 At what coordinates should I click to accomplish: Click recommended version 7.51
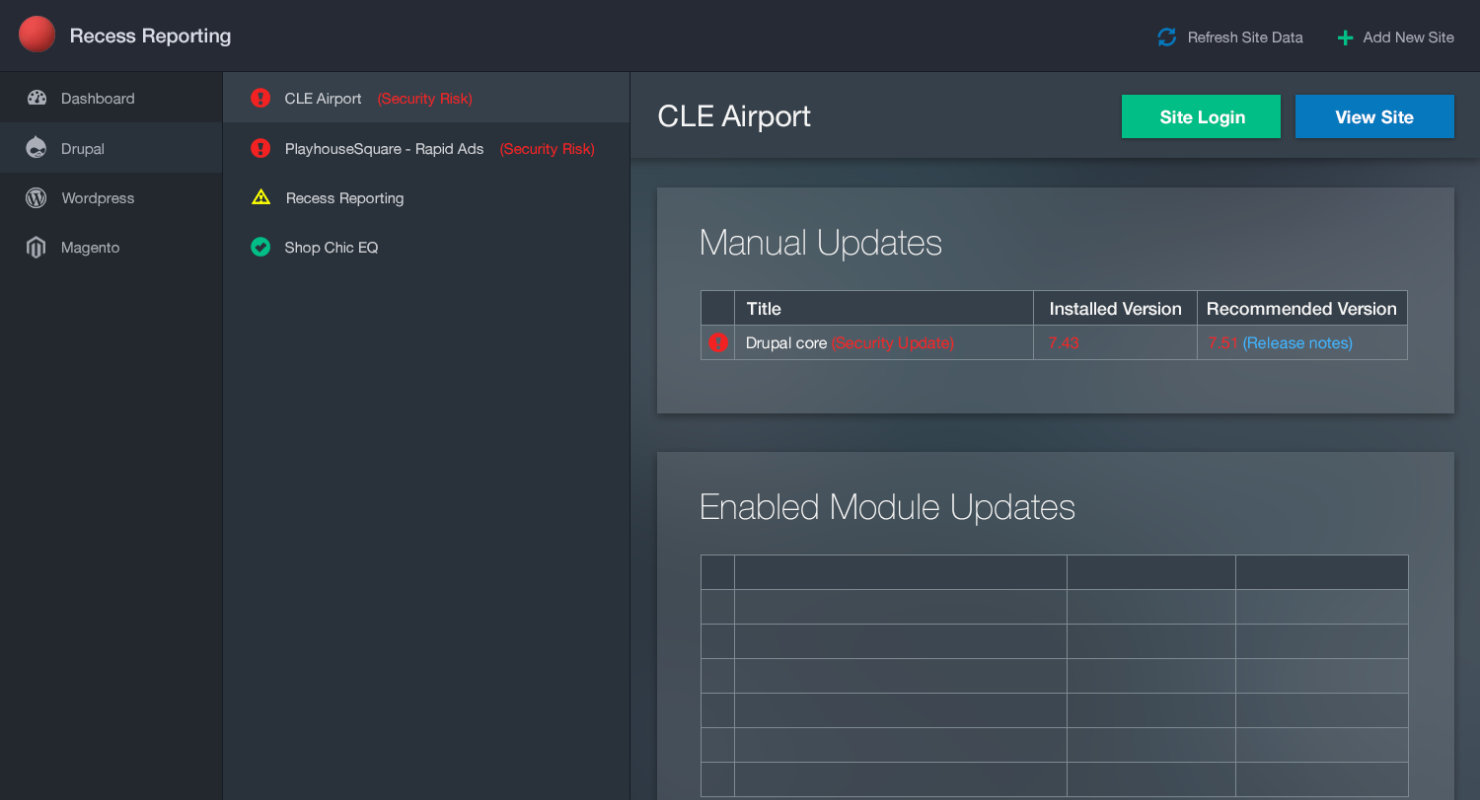(x=1223, y=343)
